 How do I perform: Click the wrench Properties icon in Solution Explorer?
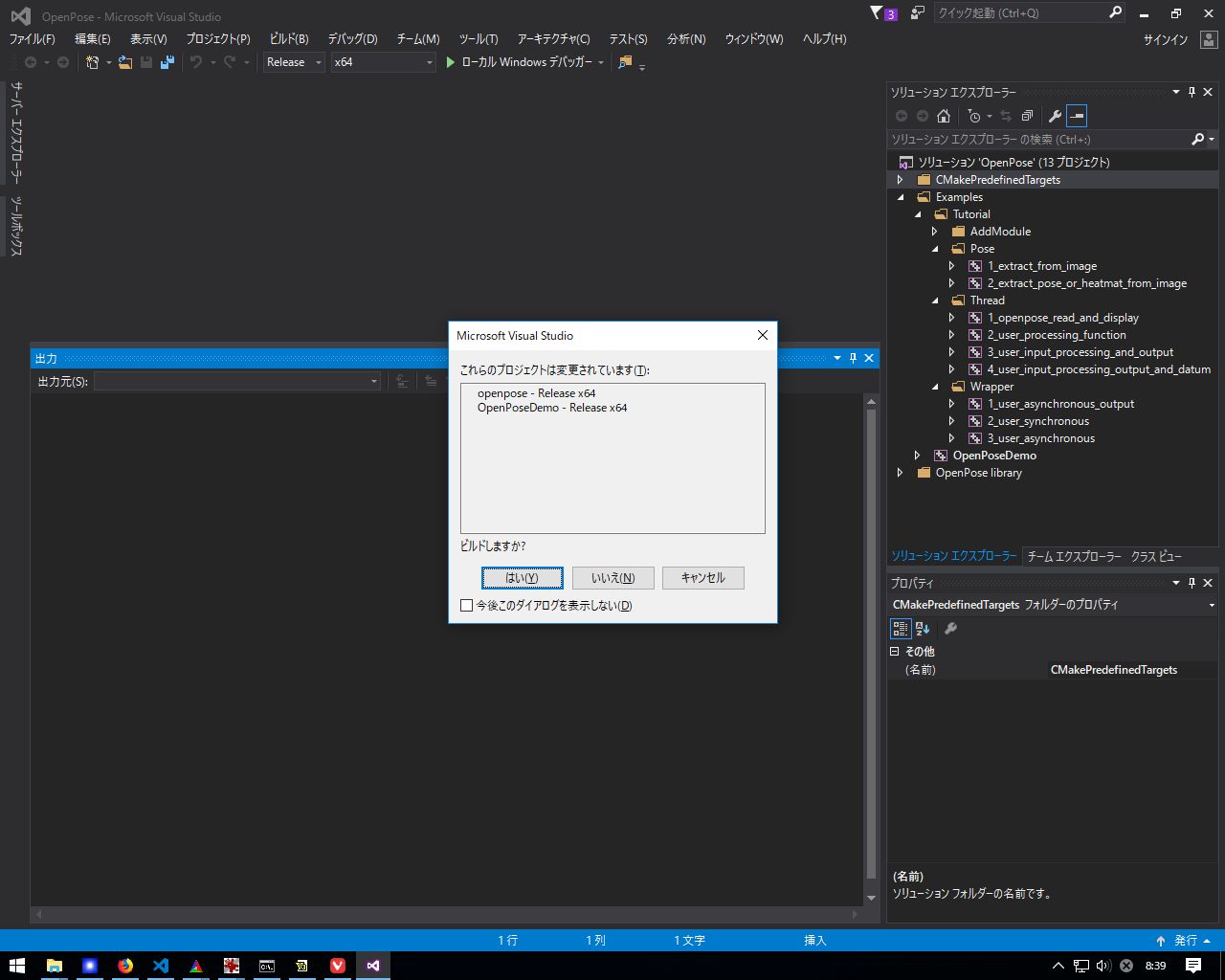pos(1055,116)
